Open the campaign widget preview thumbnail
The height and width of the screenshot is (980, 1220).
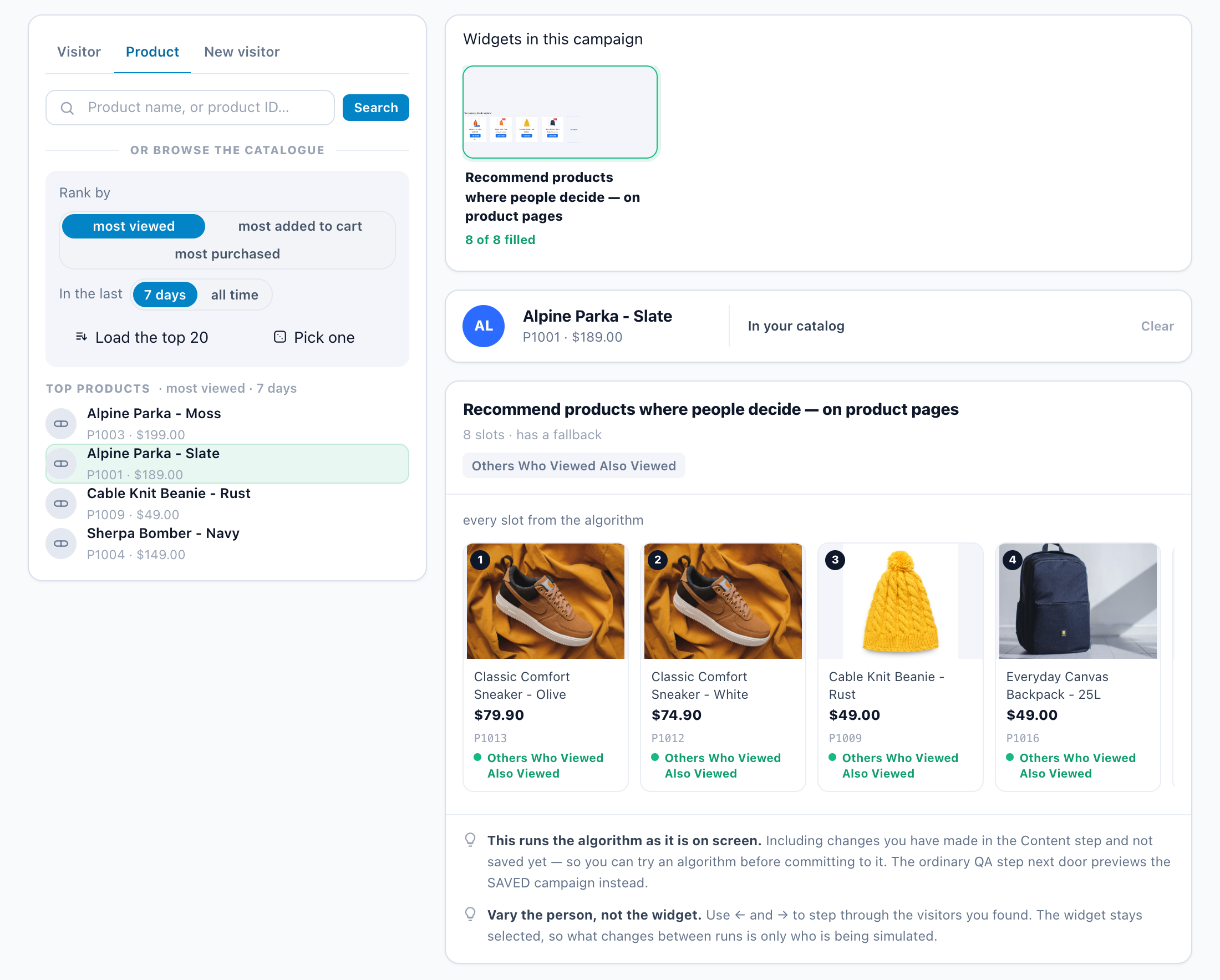(560, 112)
